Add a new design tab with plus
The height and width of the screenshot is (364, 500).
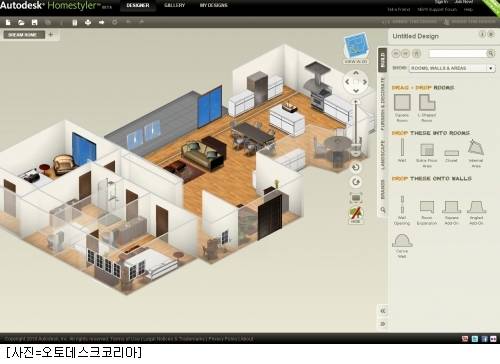(x=51, y=34)
